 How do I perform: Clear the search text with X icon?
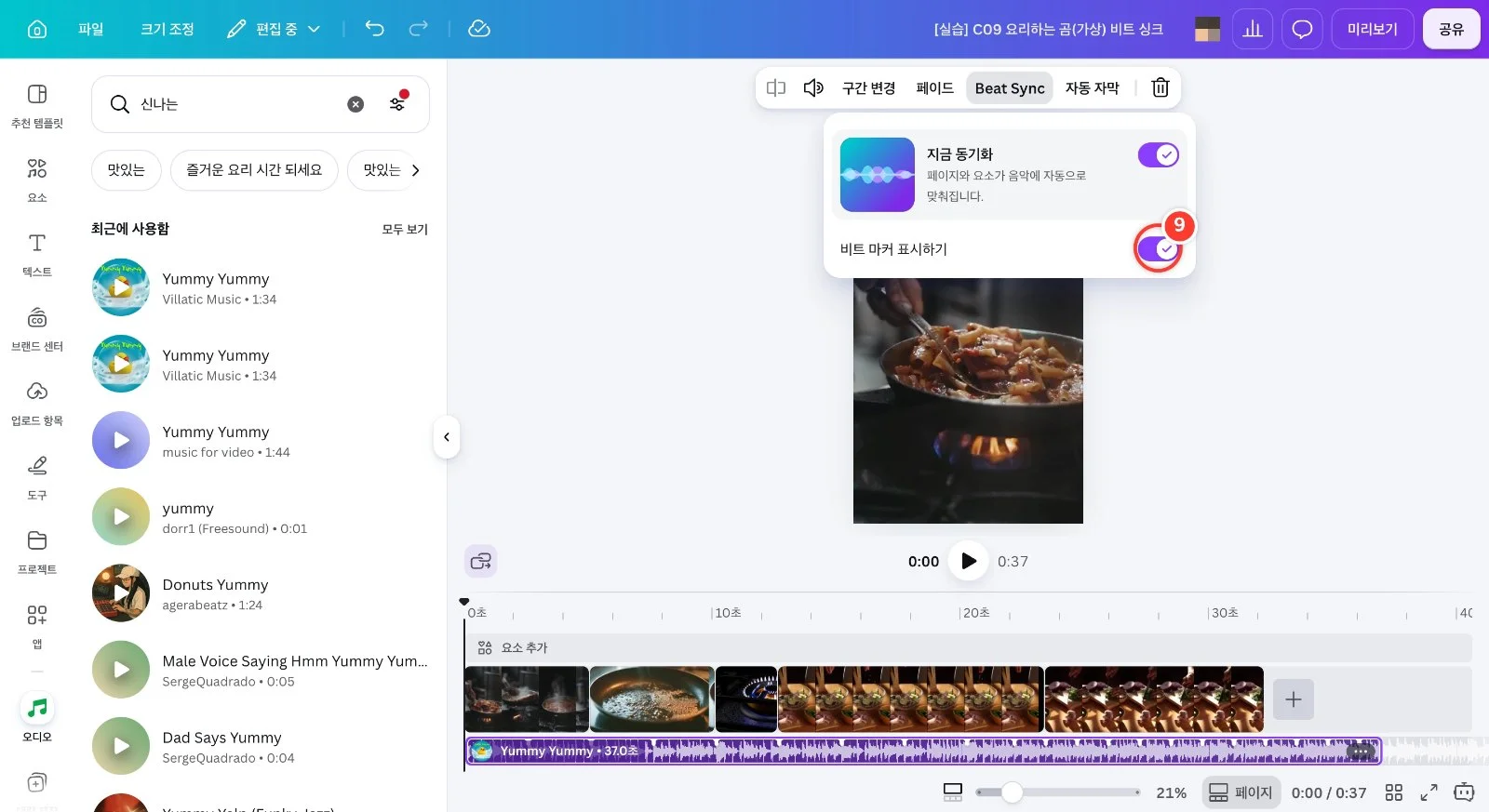pos(355,104)
